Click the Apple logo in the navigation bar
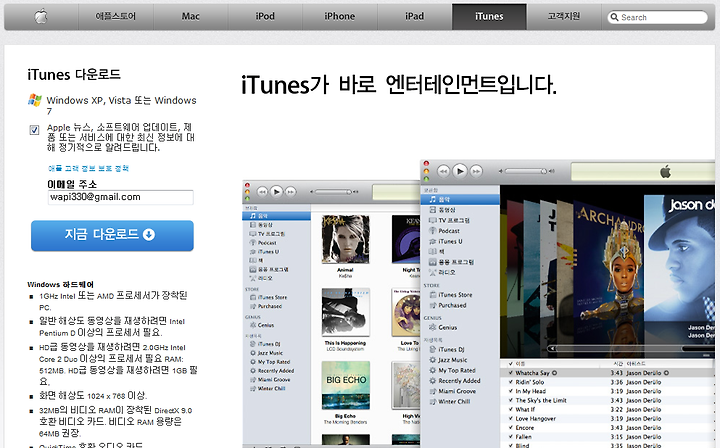Image resolution: width=720 pixels, height=448 pixels. (x=41, y=17)
